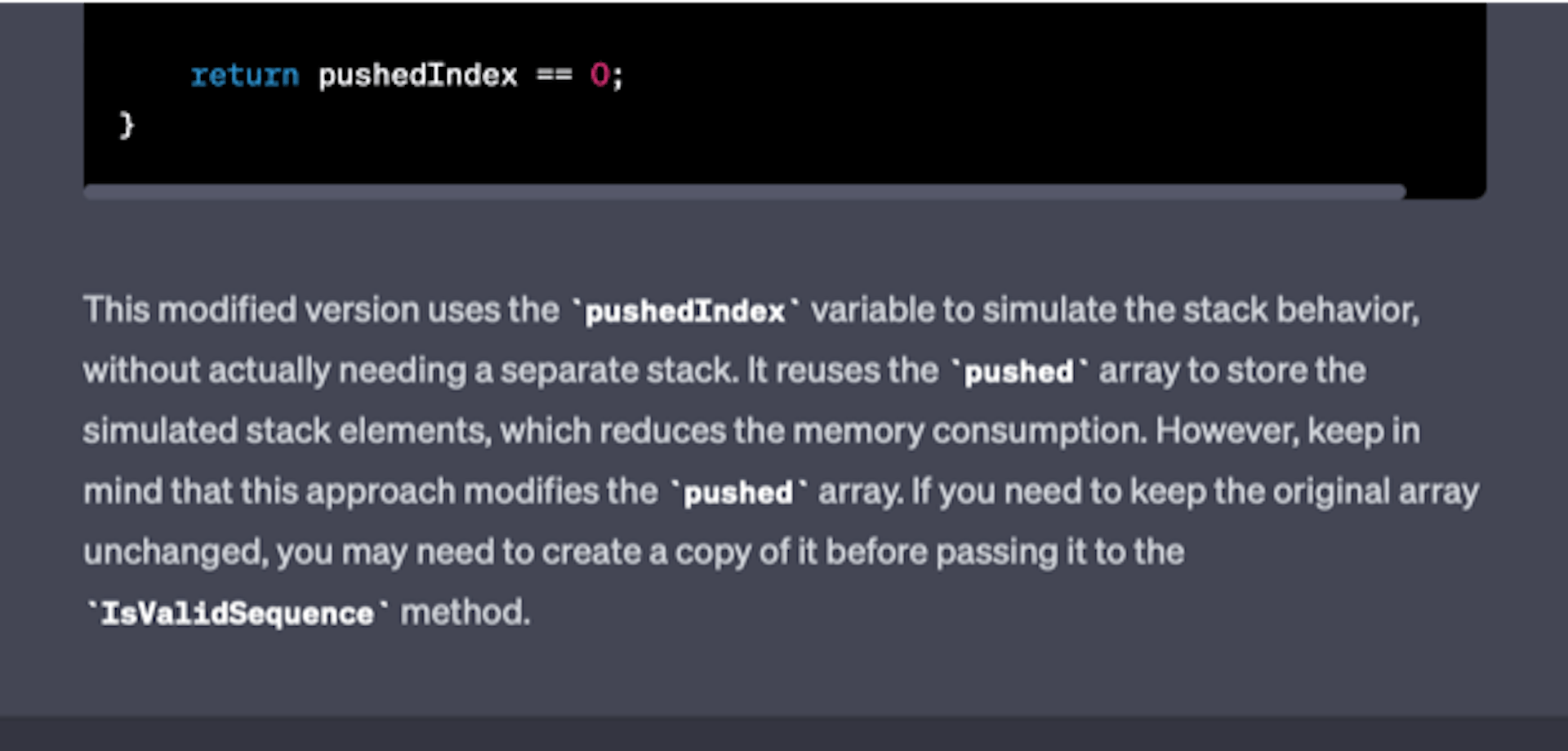Viewport: 1568px width, 751px height.
Task: Click the red "0" literal in code
Action: coord(599,76)
